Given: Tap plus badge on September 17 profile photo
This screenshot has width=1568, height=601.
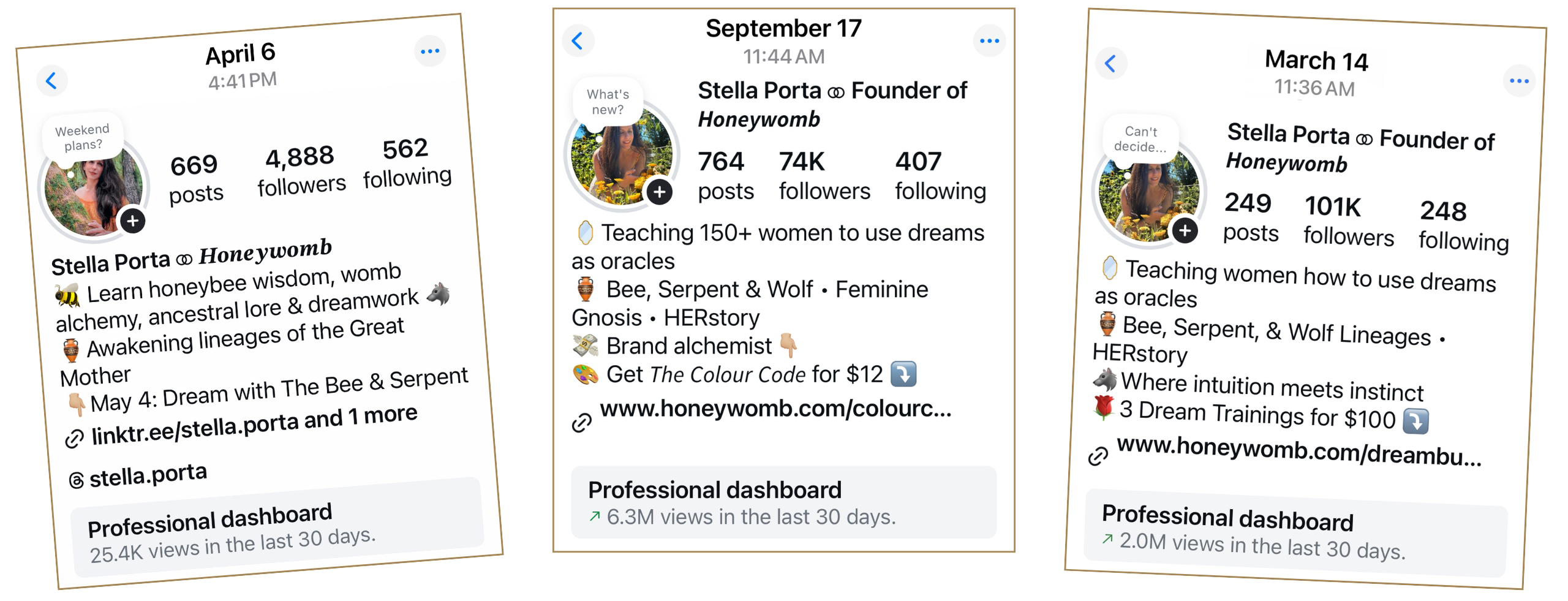Looking at the screenshot, I should [x=659, y=192].
